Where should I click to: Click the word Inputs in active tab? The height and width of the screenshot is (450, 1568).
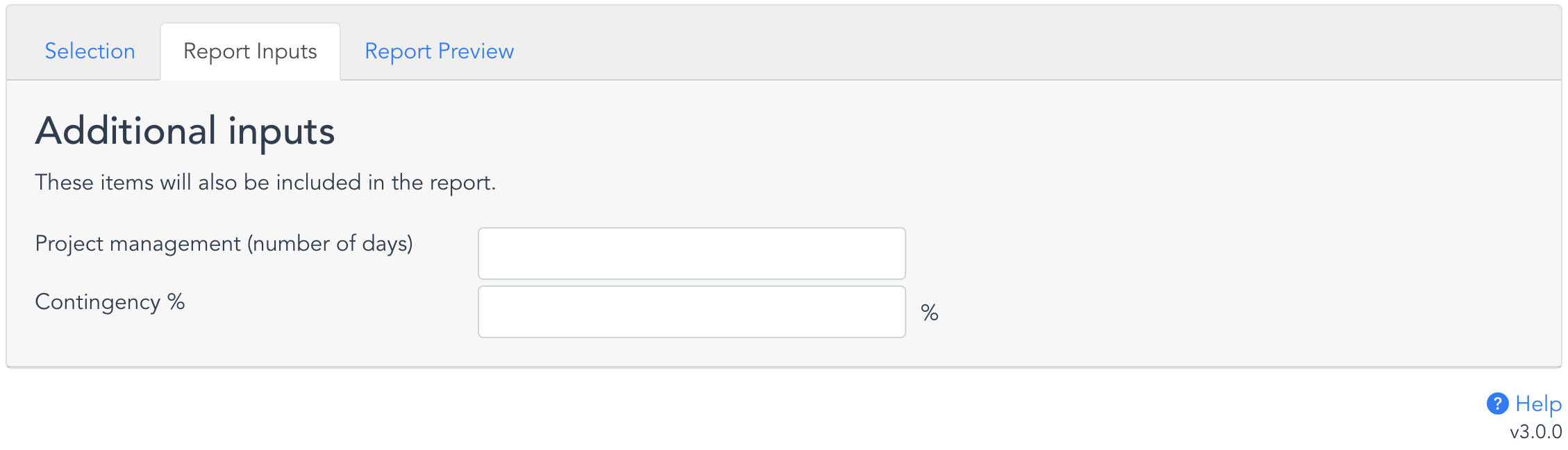287,52
